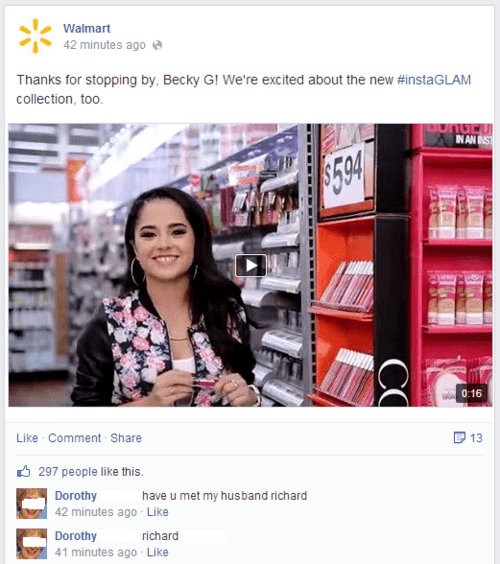Like the Walmart post
500x564 pixels.
pos(27,438)
